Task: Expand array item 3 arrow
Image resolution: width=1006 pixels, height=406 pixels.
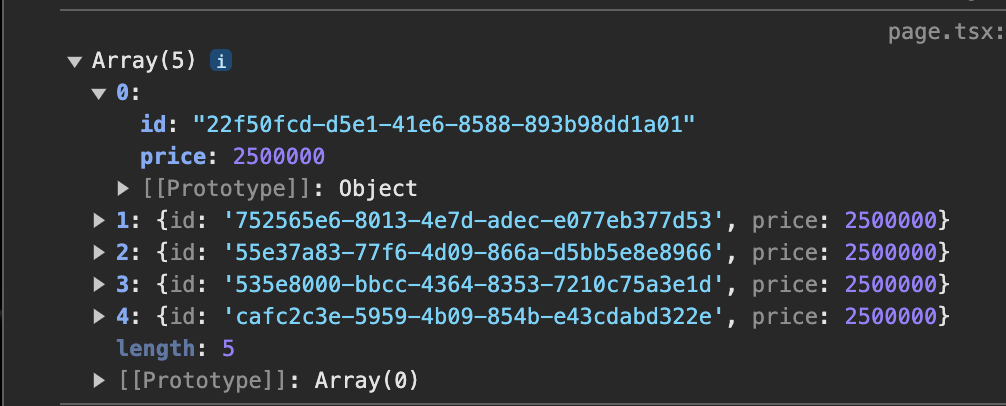Action: click(x=99, y=284)
